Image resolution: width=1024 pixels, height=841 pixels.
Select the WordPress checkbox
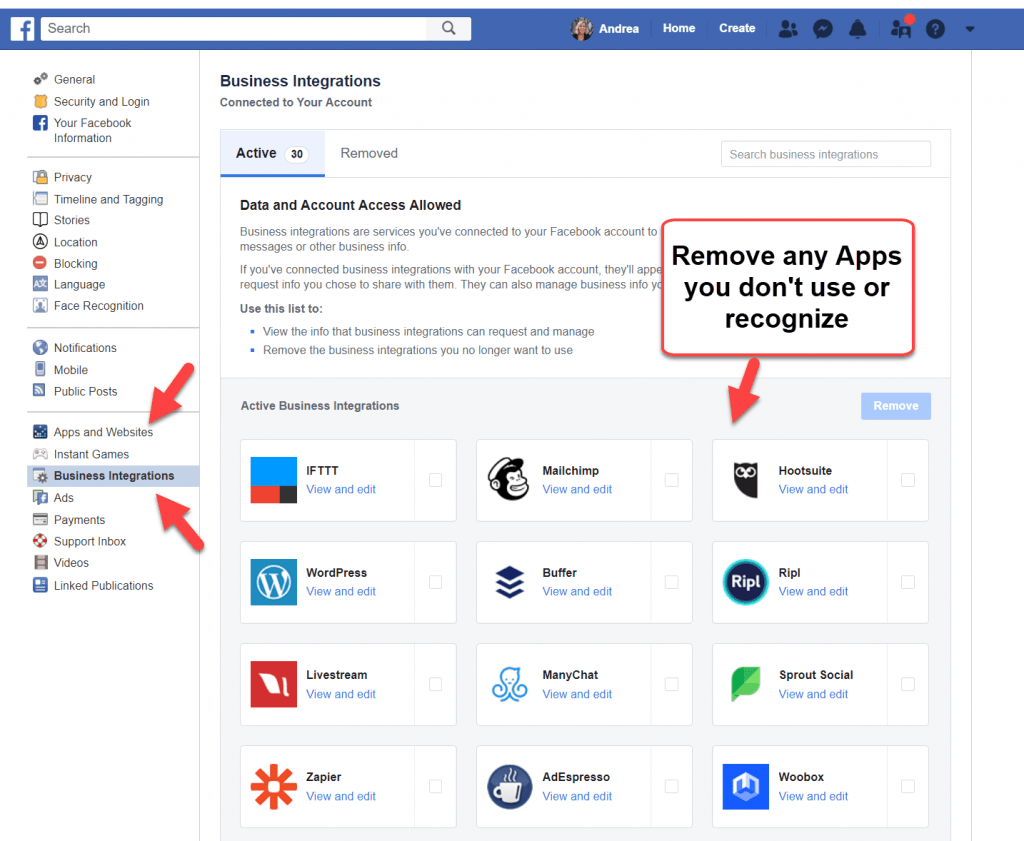pos(435,582)
